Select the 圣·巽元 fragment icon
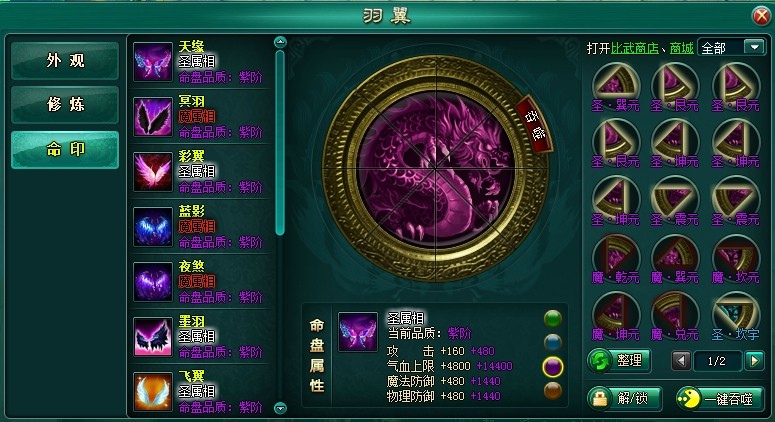The image size is (775, 422). click(x=615, y=82)
